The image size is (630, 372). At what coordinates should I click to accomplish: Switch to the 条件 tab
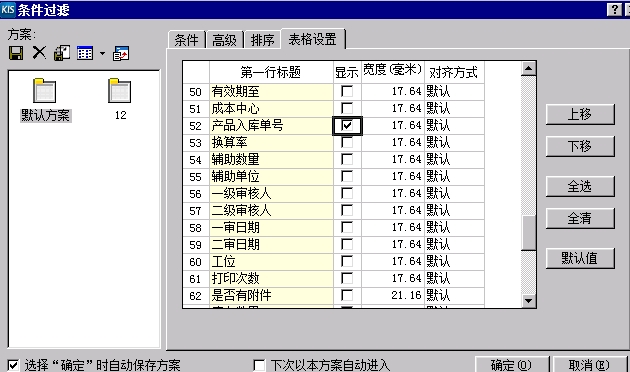186,40
